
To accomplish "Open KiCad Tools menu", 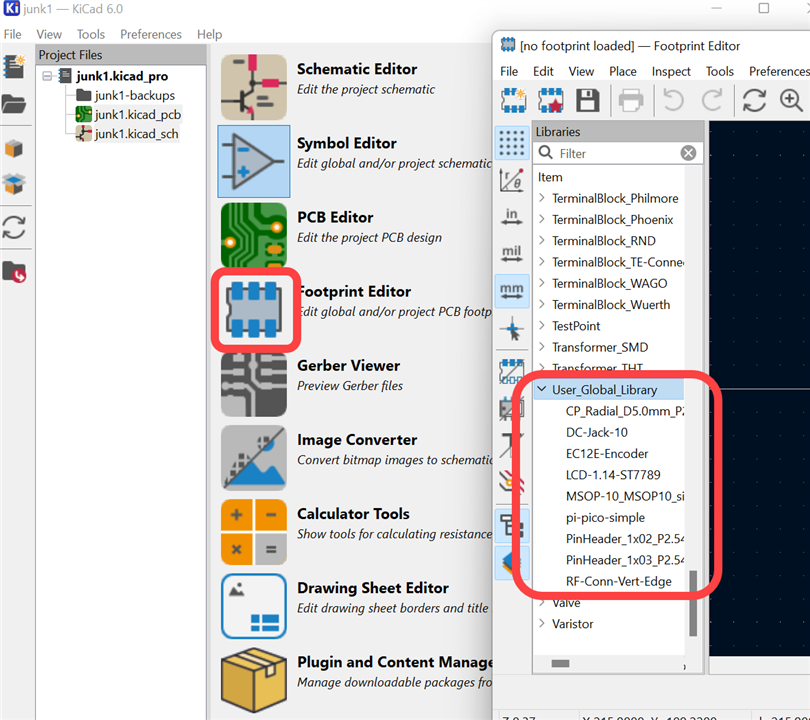I will coord(91,34).
